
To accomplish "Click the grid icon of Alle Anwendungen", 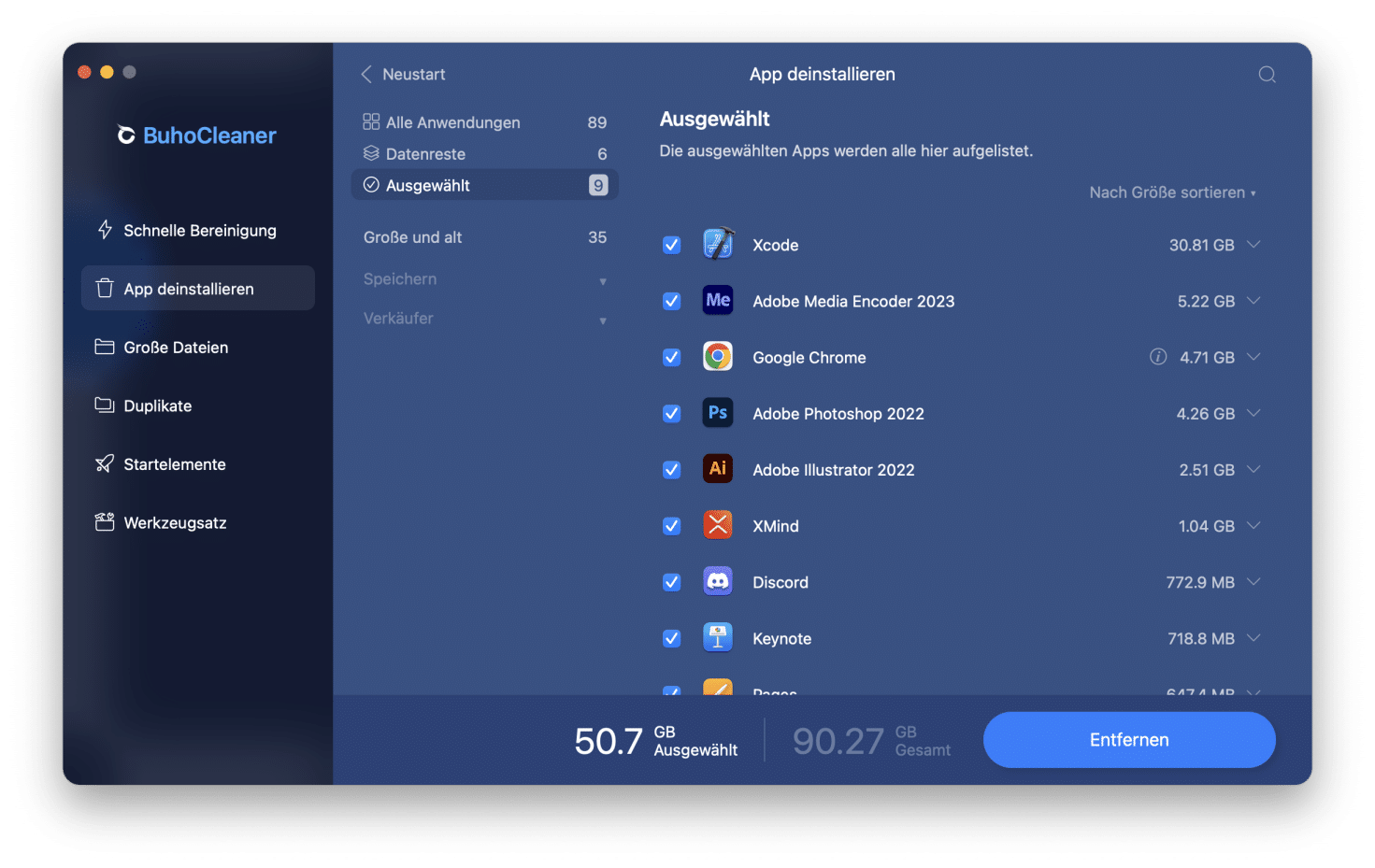I will 371,122.
